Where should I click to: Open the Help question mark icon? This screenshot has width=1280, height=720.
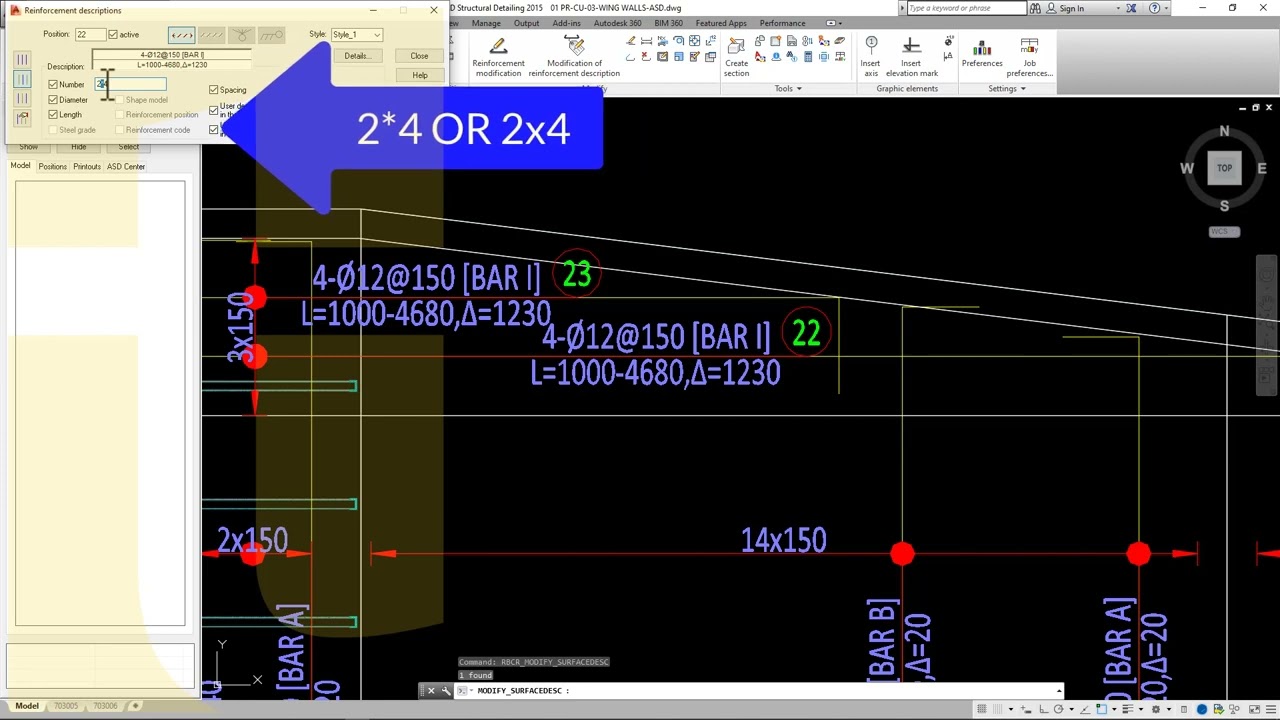point(1155,8)
